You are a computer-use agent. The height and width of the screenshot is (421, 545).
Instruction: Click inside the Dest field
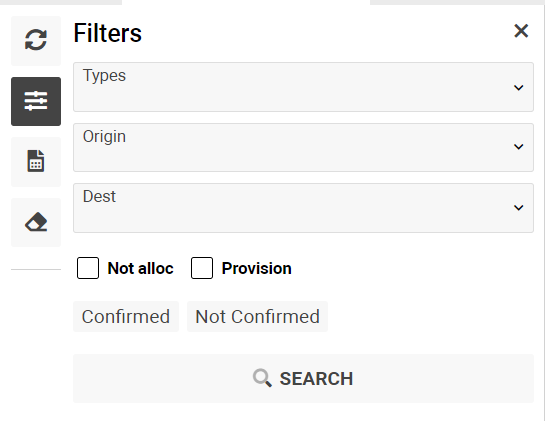pos(303,208)
